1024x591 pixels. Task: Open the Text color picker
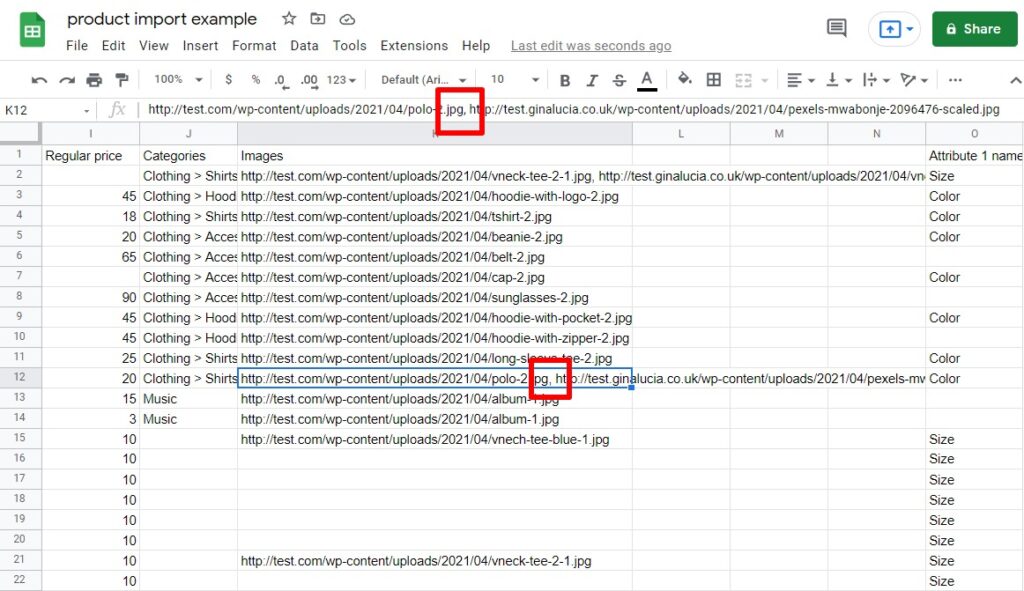[x=648, y=78]
